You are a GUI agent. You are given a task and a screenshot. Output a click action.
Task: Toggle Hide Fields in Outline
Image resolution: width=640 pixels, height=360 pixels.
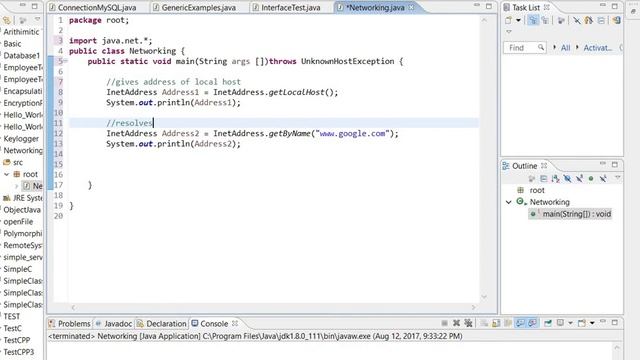pyautogui.click(x=567, y=178)
